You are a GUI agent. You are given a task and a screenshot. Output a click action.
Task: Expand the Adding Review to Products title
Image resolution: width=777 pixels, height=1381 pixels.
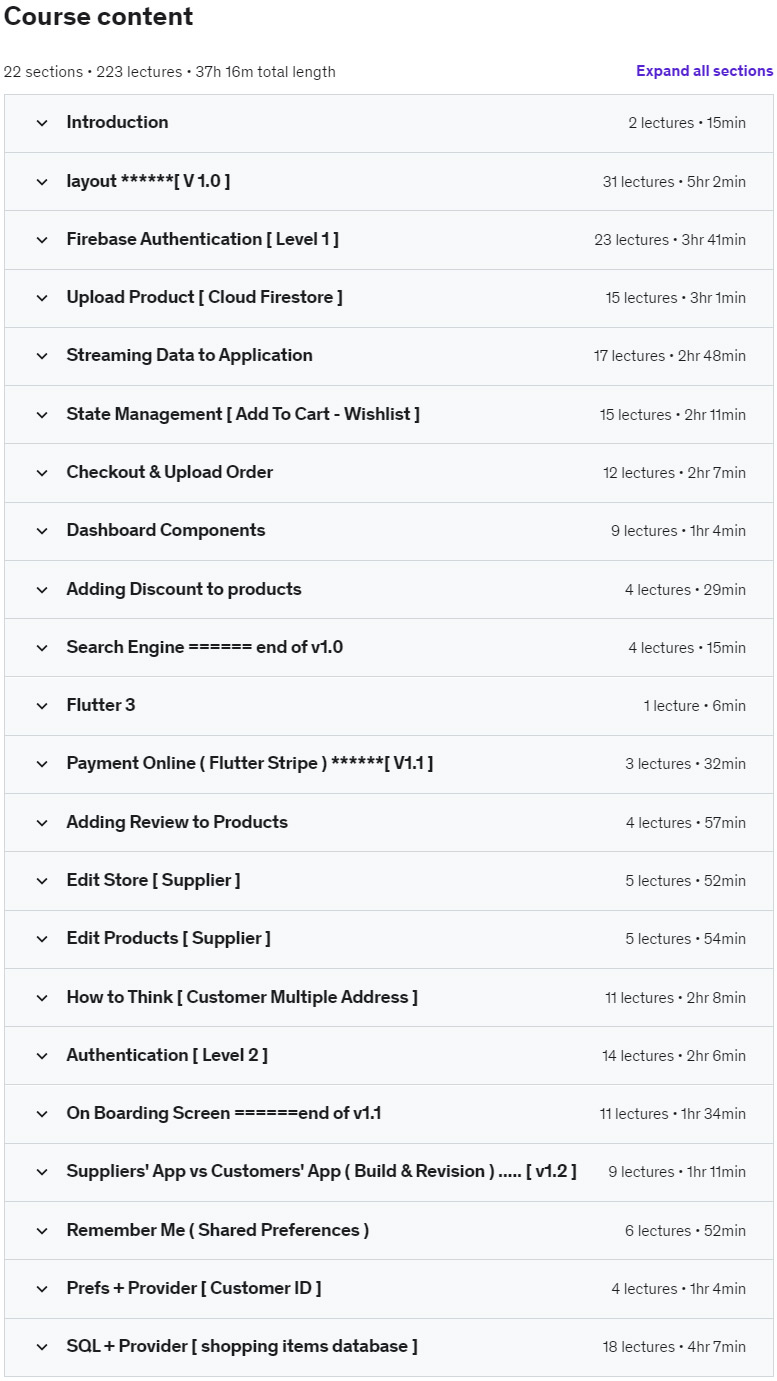tap(177, 823)
